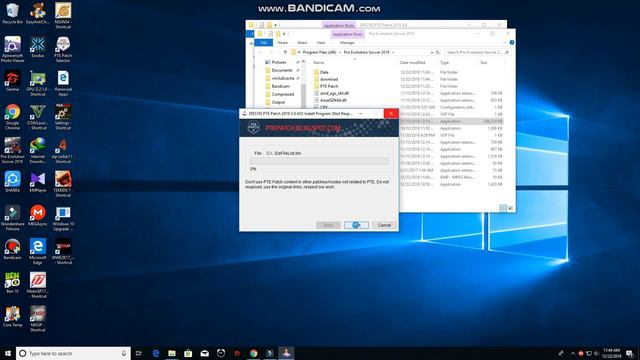Open the clock and date in system tray

coord(611,353)
